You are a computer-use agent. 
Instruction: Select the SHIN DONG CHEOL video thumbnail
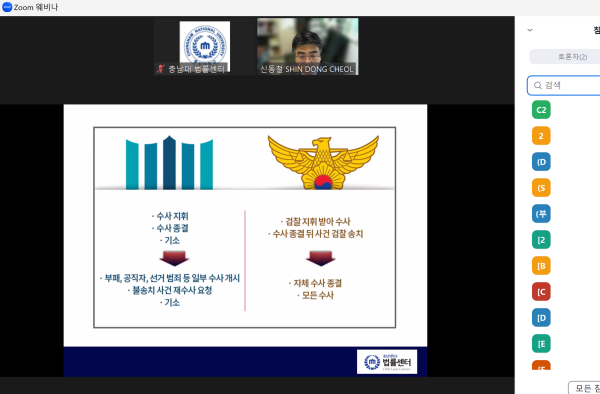tap(308, 46)
